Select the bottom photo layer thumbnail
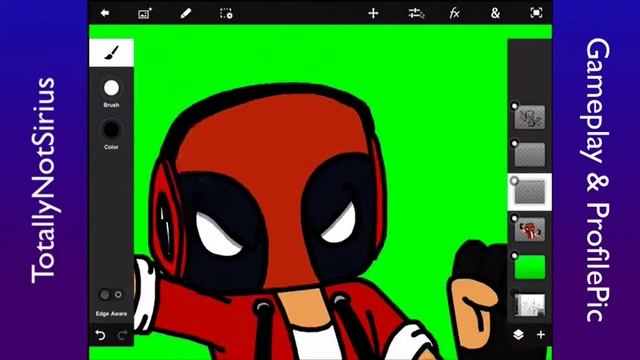Screen dimensions: 640x360 [x=530, y=305]
